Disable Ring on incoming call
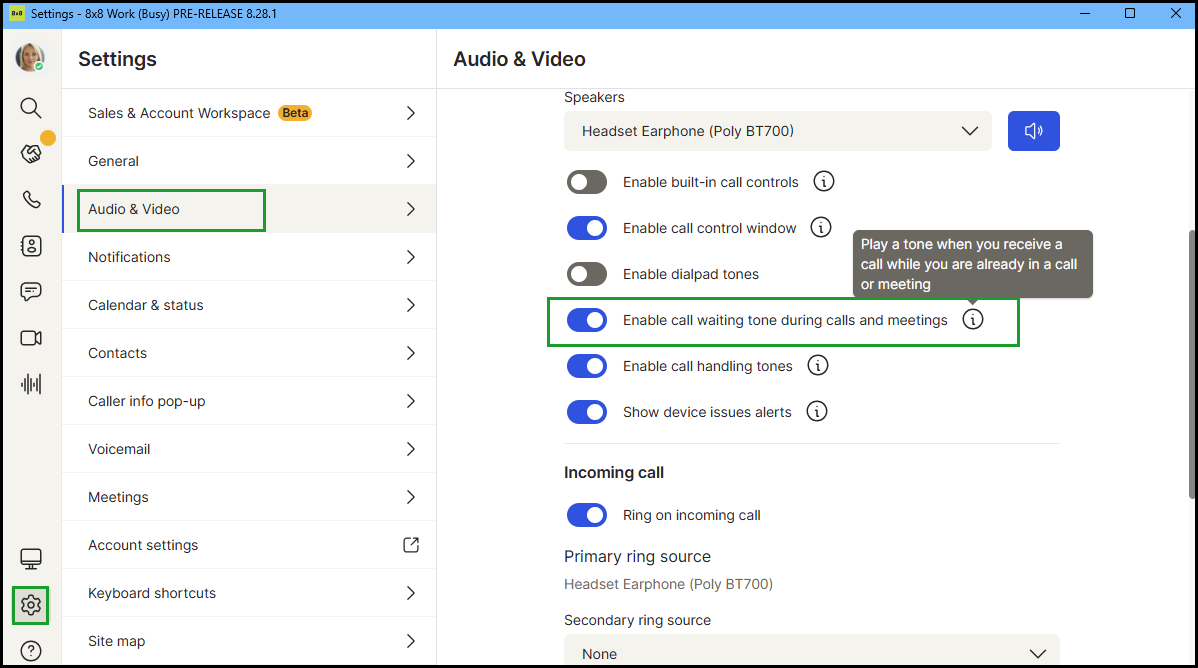Image resolution: width=1198 pixels, height=668 pixels. [587, 515]
